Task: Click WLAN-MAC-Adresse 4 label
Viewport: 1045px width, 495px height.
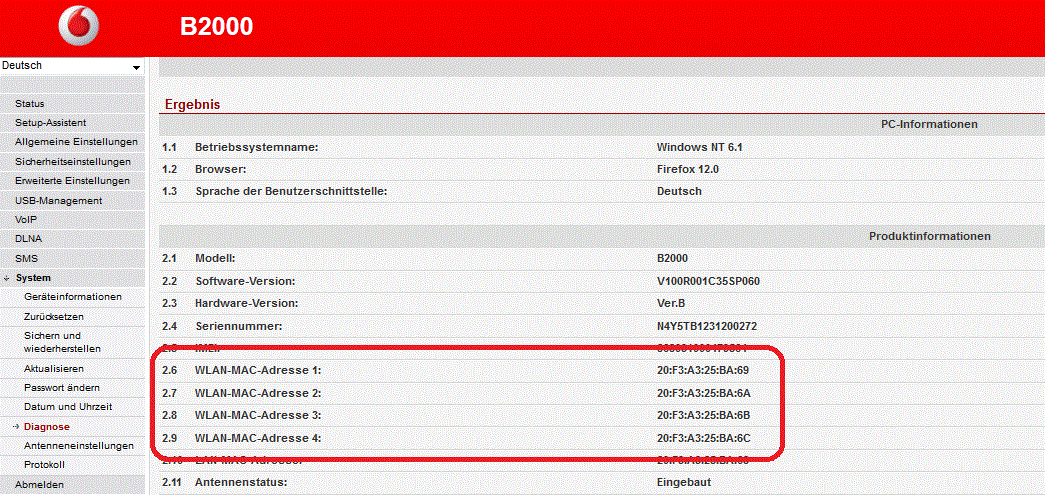Action: pyautogui.click(x=258, y=438)
